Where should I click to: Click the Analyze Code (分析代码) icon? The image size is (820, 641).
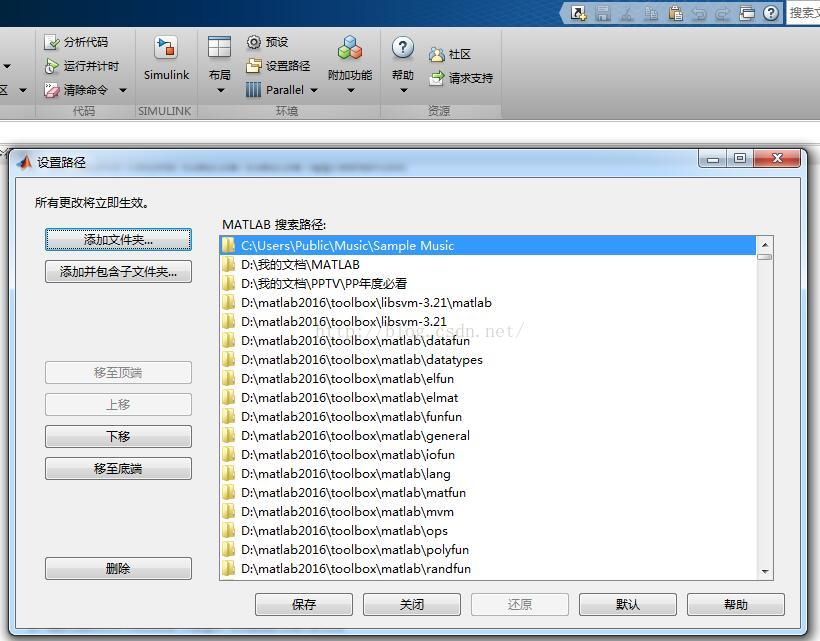52,42
